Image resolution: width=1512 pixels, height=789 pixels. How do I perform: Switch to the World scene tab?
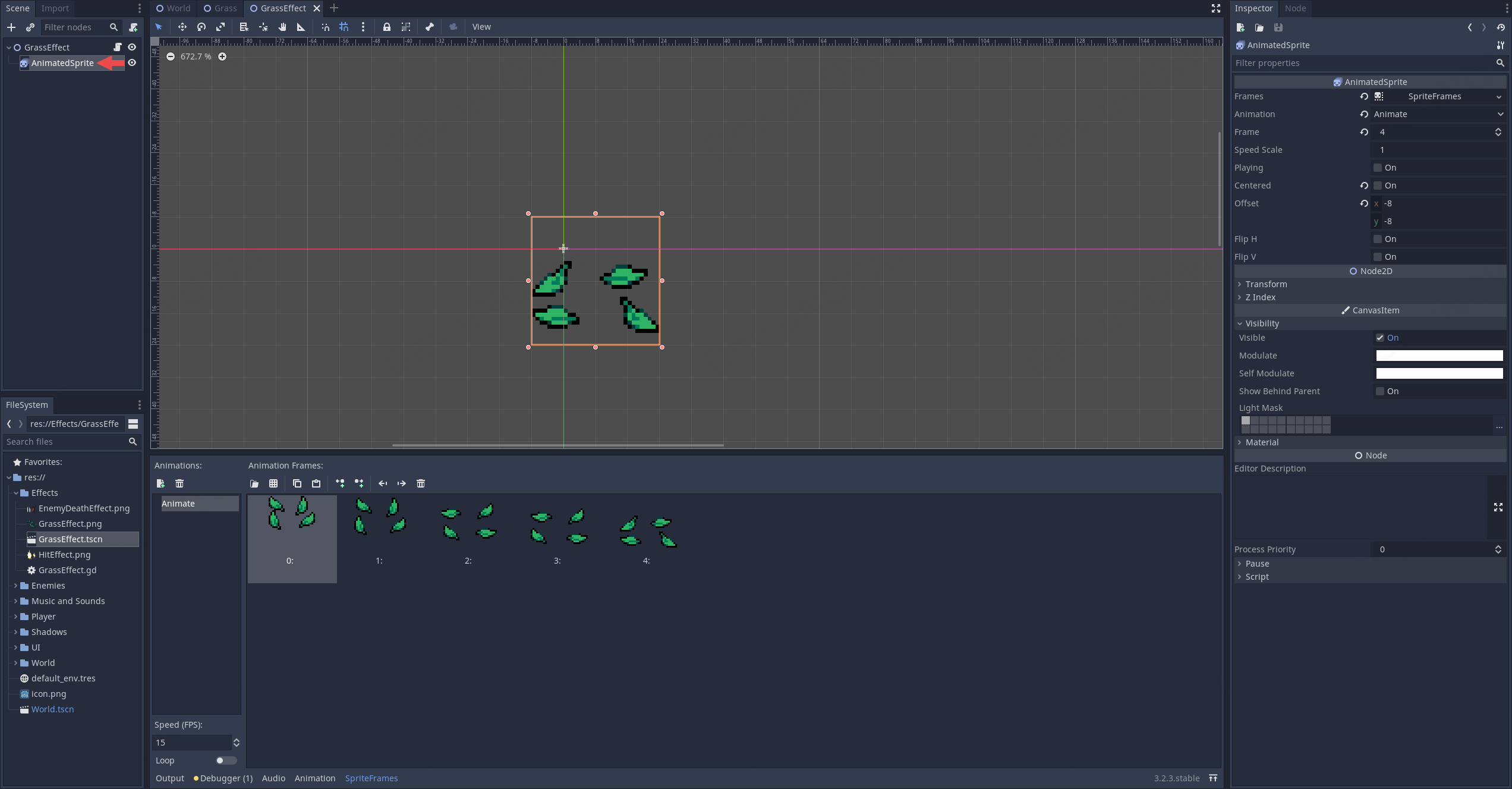174,8
